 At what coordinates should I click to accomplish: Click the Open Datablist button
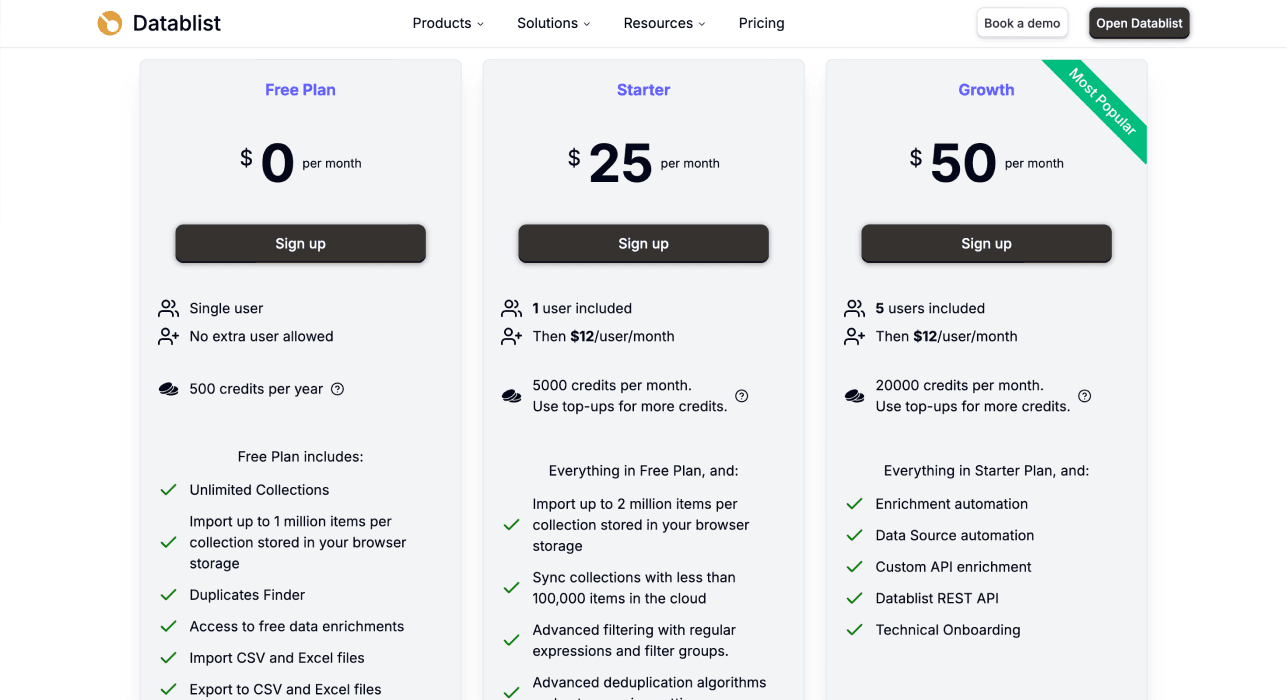tap(1139, 22)
